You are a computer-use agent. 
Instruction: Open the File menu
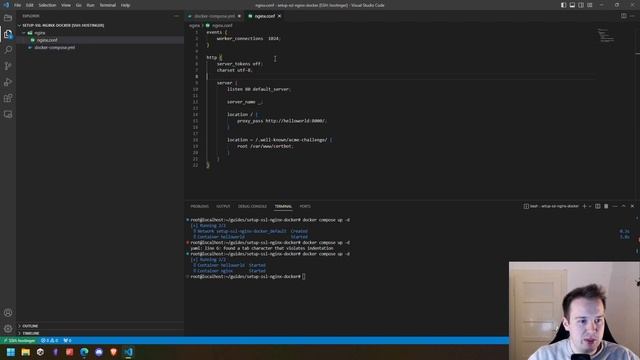(18, 5)
